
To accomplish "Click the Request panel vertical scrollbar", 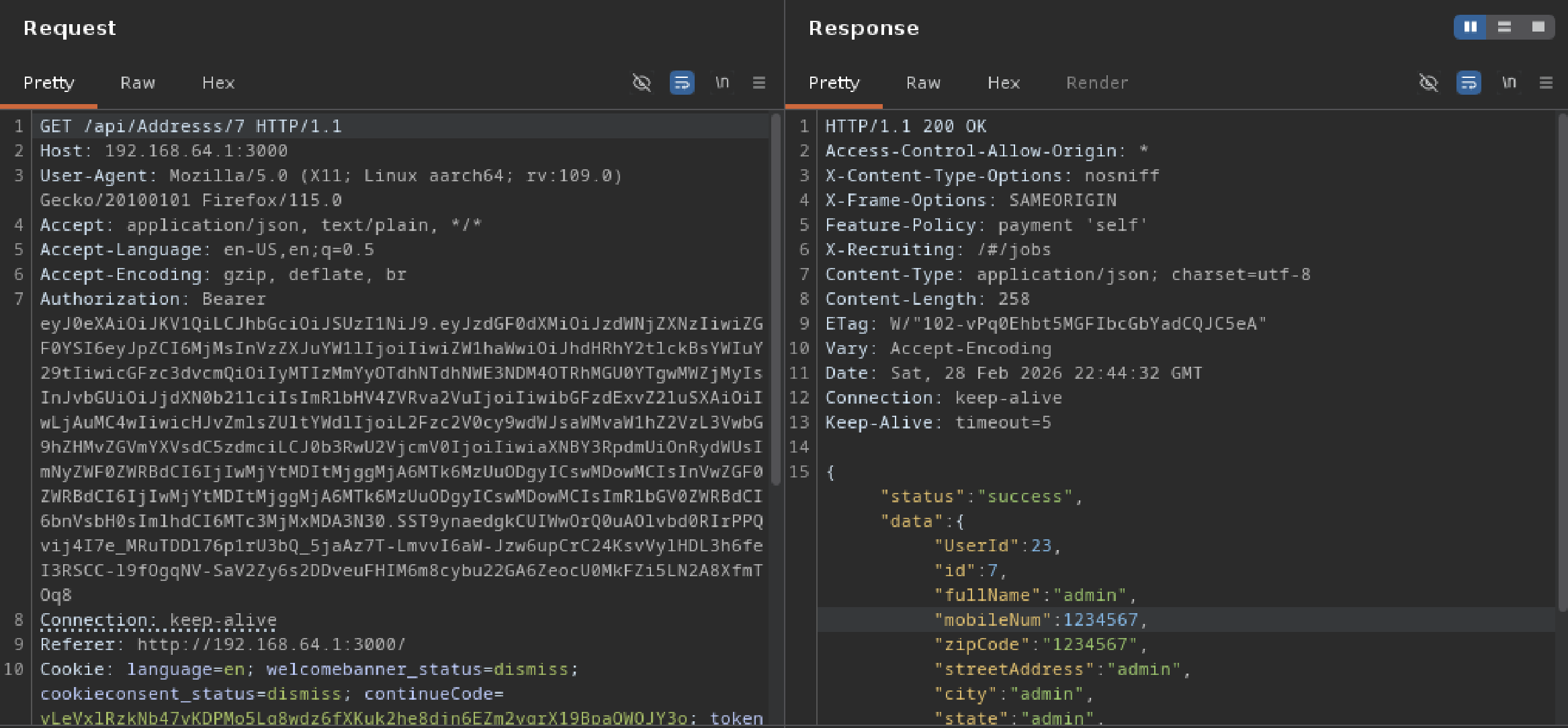I will 776,299.
